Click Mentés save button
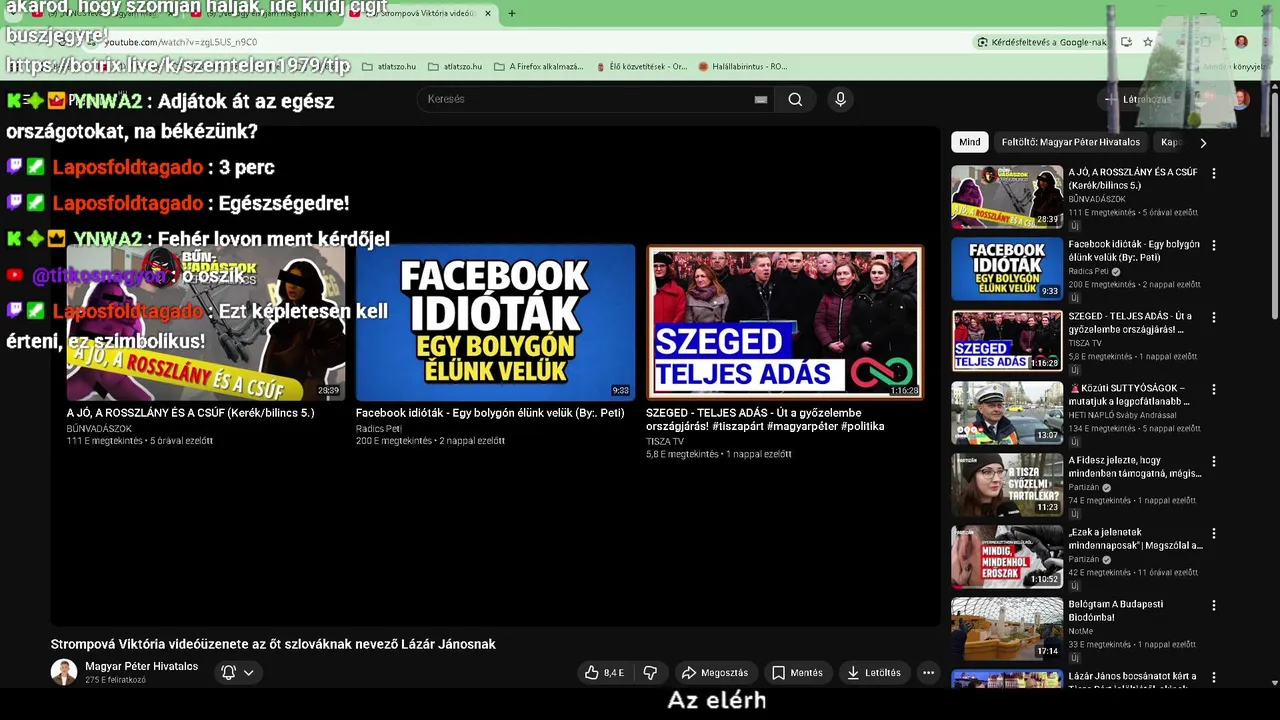Viewport: 1280px width, 720px height. pyautogui.click(x=797, y=673)
